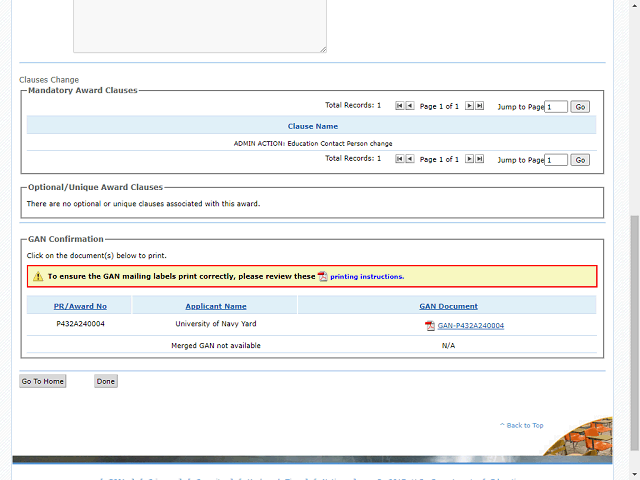
Task: Open the printing instructions link
Action: 366,276
